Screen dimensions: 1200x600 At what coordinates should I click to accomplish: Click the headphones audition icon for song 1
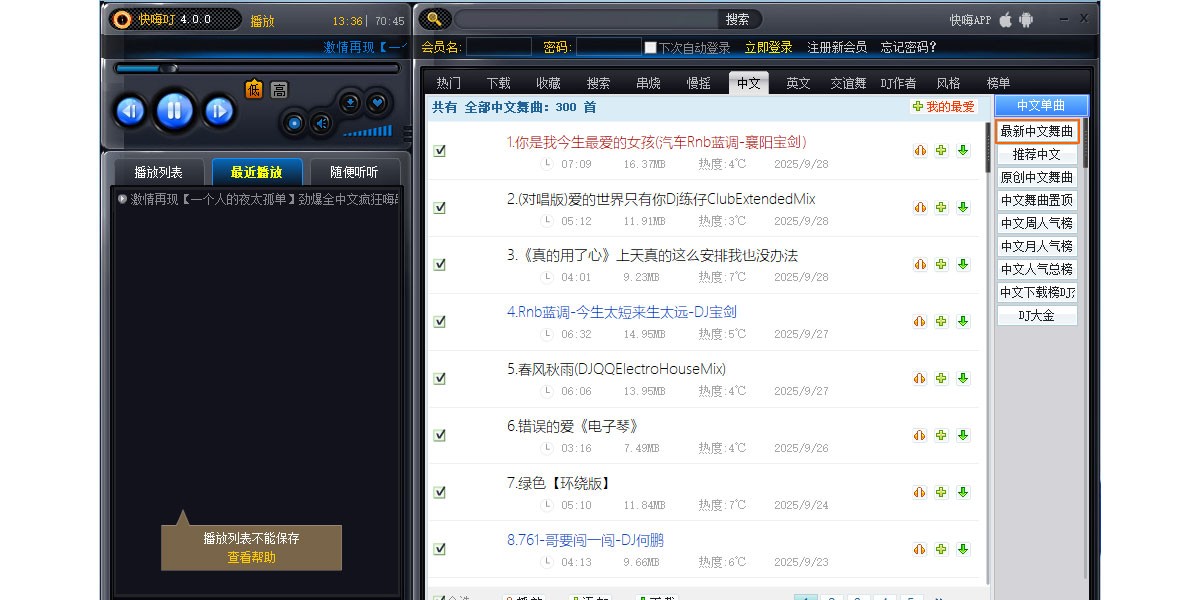coord(919,151)
